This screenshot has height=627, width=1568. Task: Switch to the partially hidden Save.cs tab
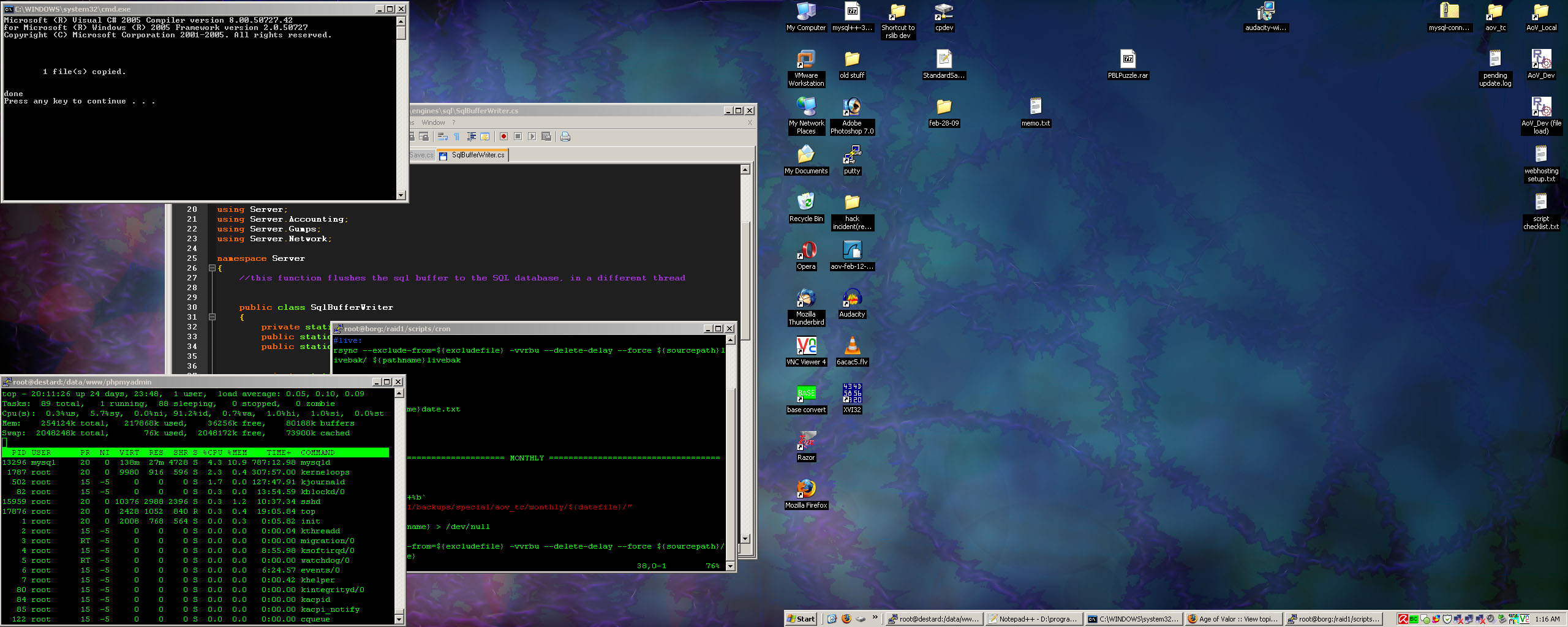coord(422,156)
